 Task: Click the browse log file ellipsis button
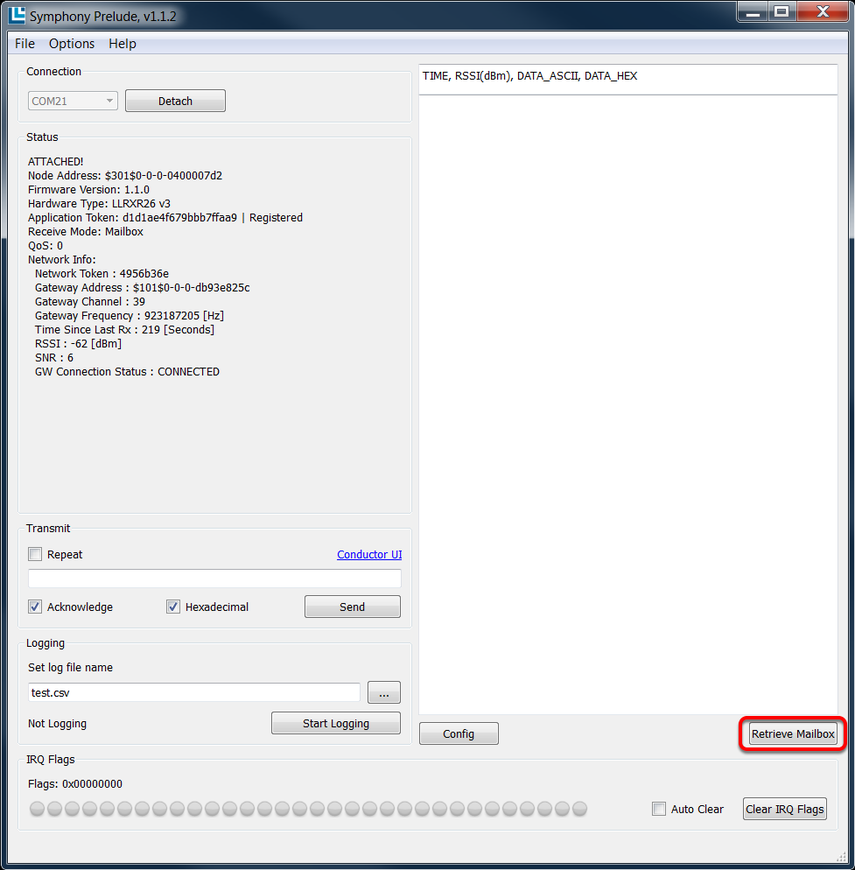click(384, 692)
